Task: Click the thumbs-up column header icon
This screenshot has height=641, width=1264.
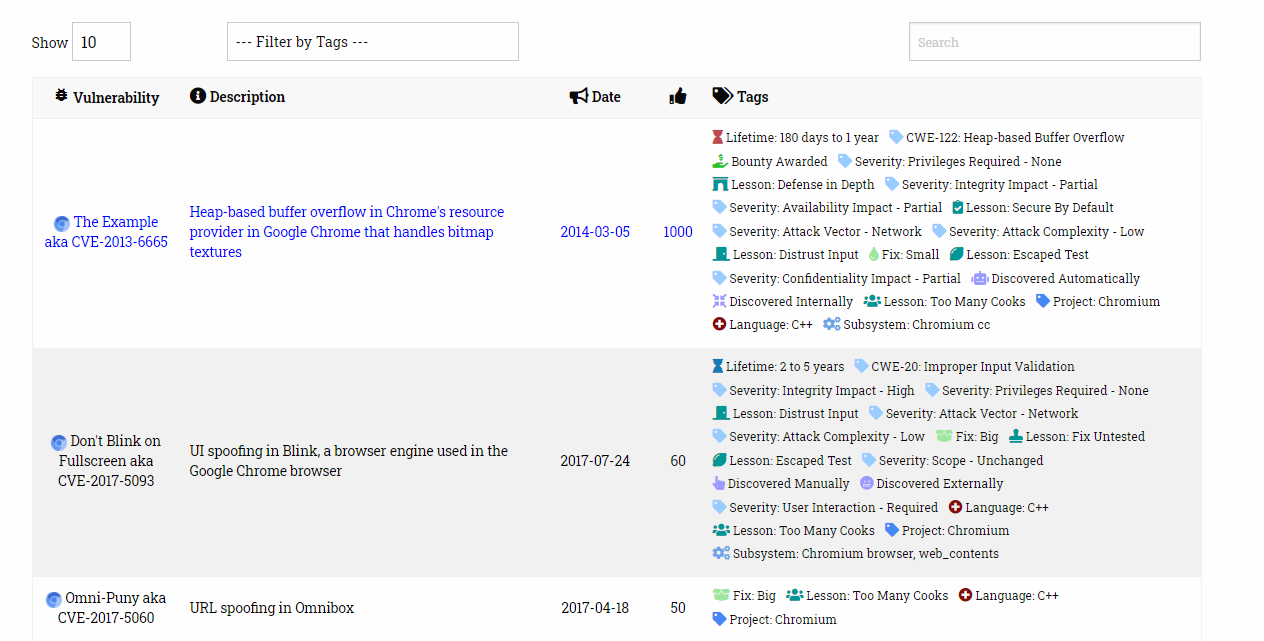Action: 677,95
